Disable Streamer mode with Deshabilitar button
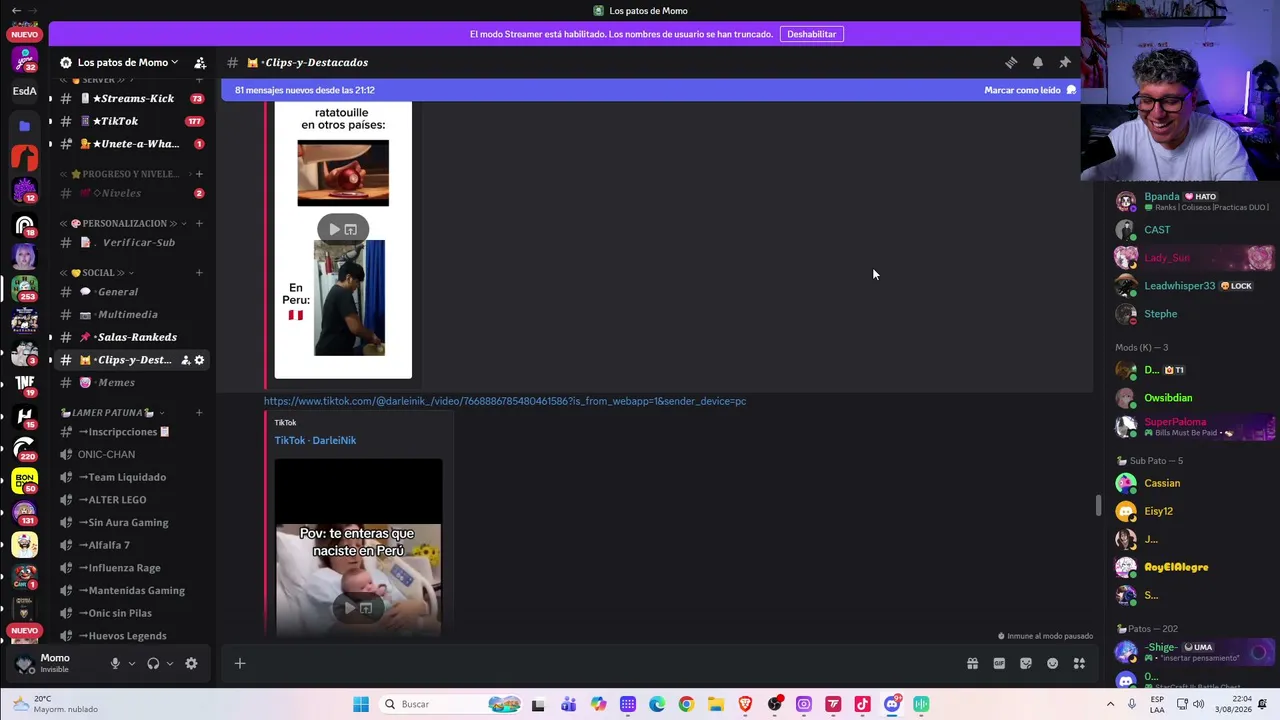 click(811, 34)
